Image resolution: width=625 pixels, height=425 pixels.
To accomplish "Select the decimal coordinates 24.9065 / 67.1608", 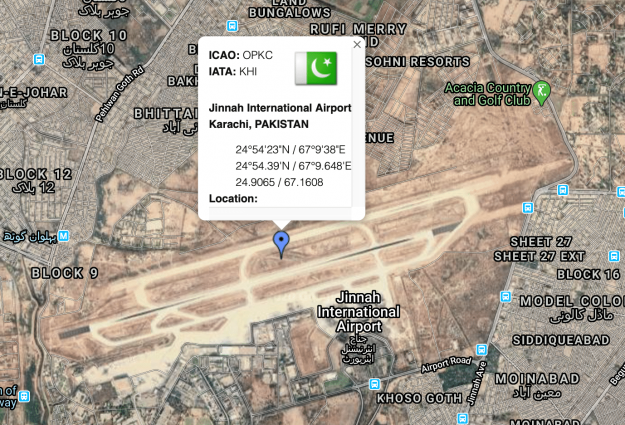I will [279, 182].
